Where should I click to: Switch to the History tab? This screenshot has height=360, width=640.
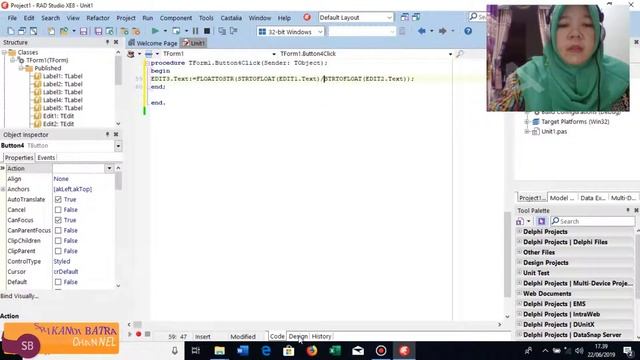coord(321,336)
